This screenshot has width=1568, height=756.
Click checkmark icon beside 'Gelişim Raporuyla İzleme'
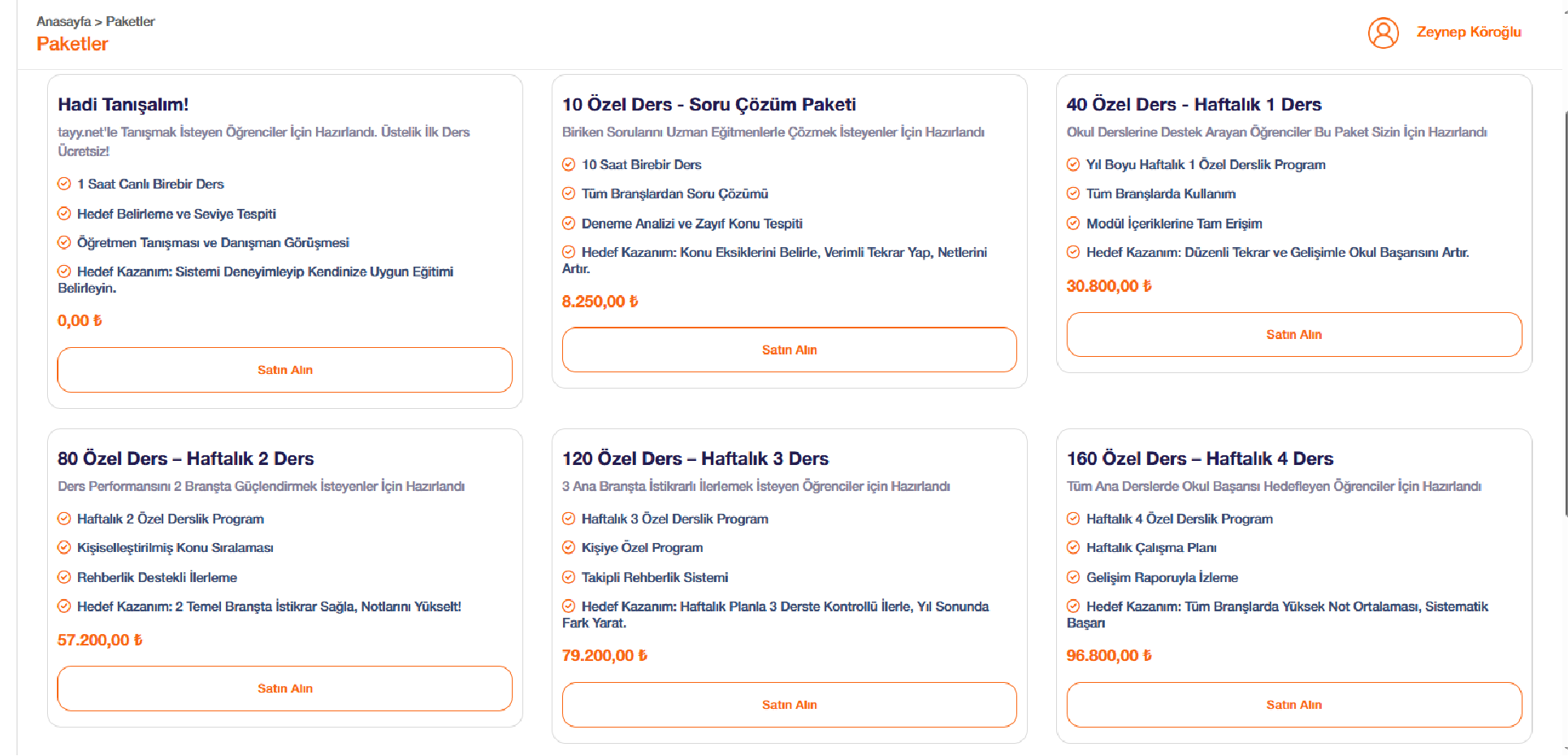coord(1073,577)
